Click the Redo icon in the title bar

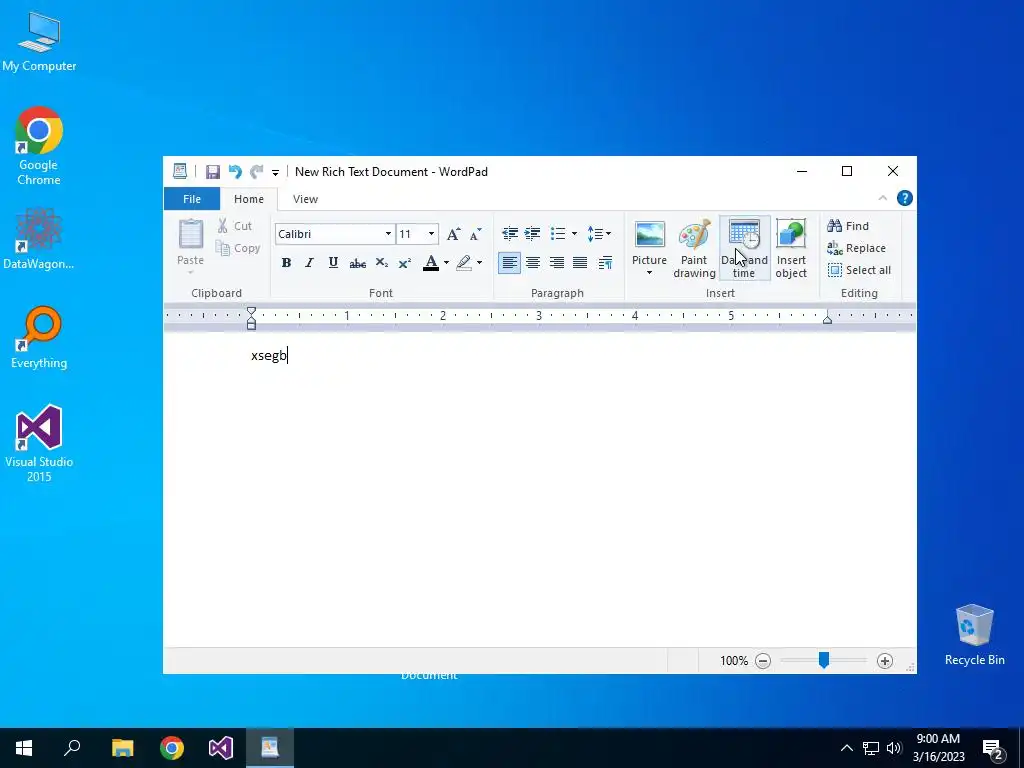pos(257,172)
